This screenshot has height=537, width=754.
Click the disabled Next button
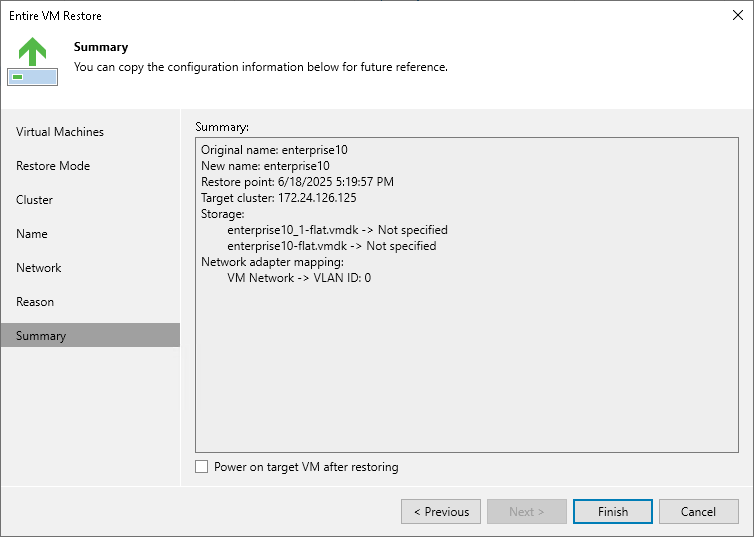(x=527, y=512)
